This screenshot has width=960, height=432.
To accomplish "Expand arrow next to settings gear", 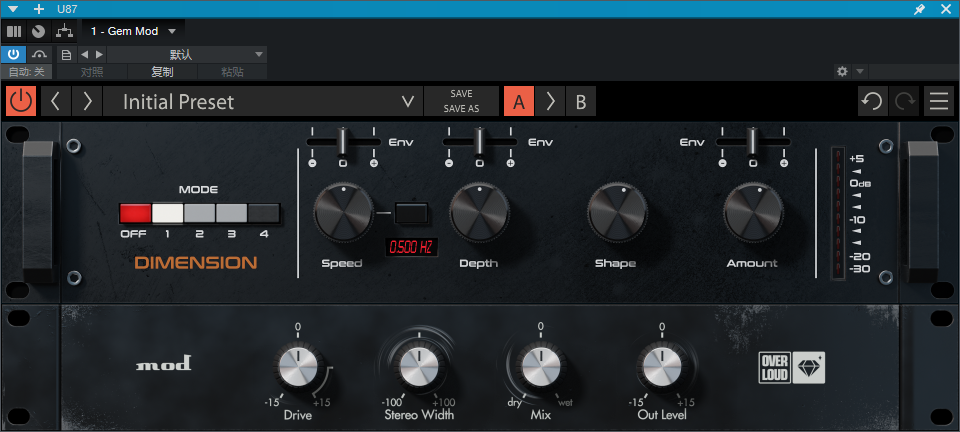I will point(860,72).
